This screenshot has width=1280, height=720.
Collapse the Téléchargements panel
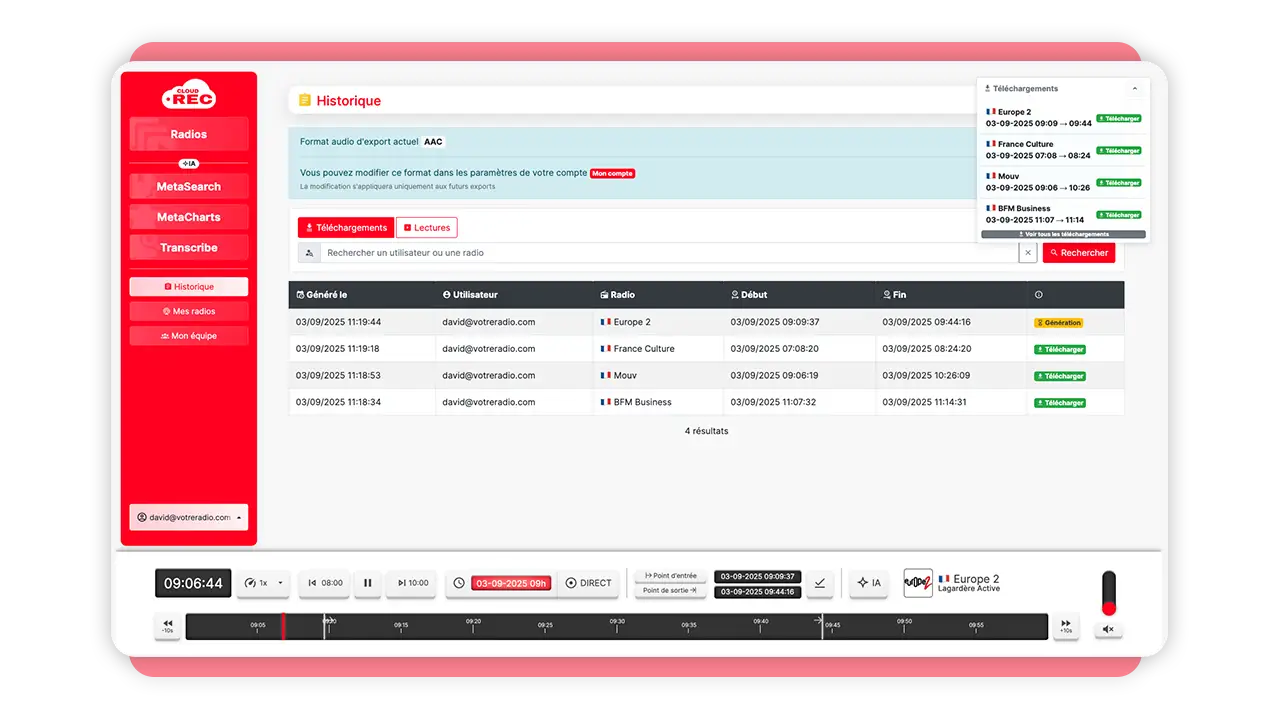pyautogui.click(x=1135, y=89)
